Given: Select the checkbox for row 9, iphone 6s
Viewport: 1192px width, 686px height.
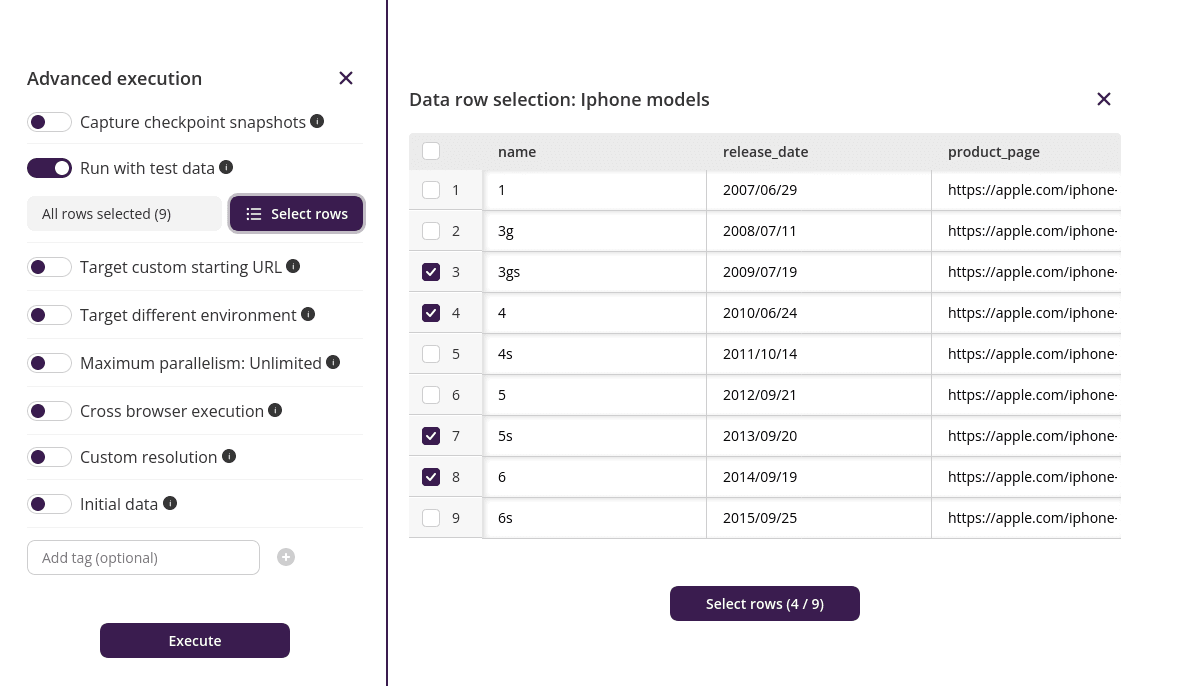Looking at the screenshot, I should (431, 517).
